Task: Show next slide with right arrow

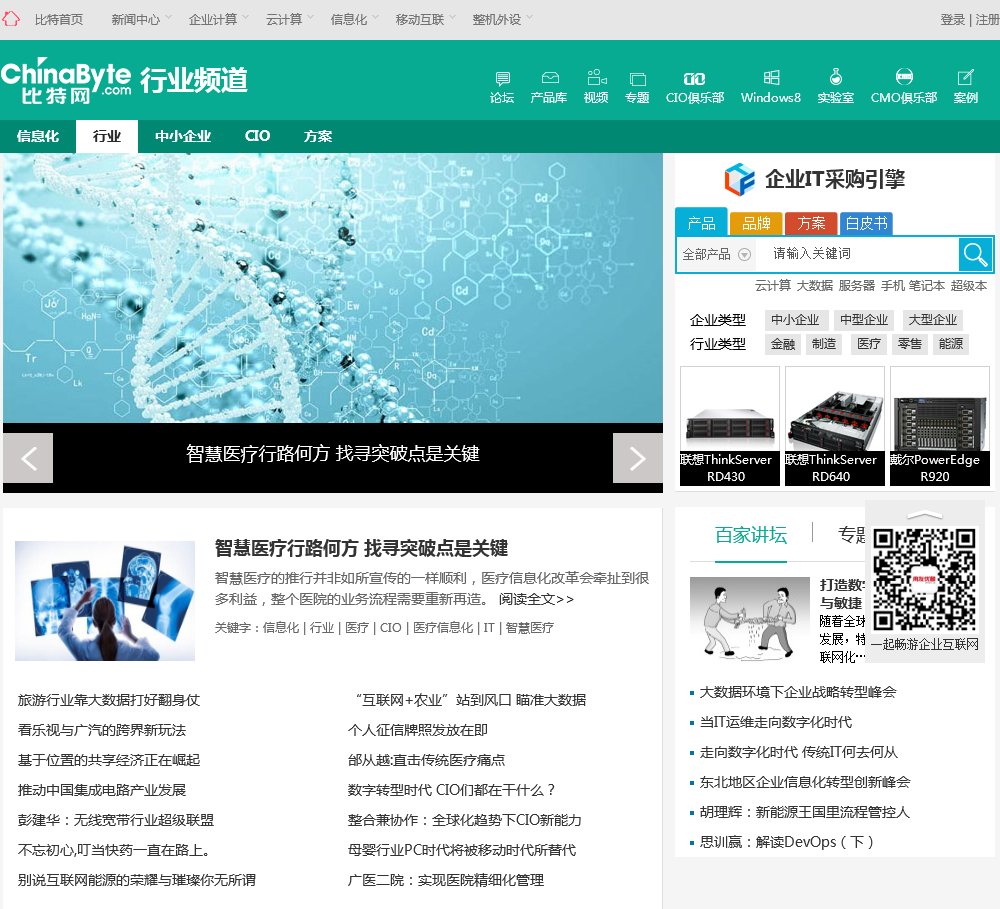Action: [637, 458]
